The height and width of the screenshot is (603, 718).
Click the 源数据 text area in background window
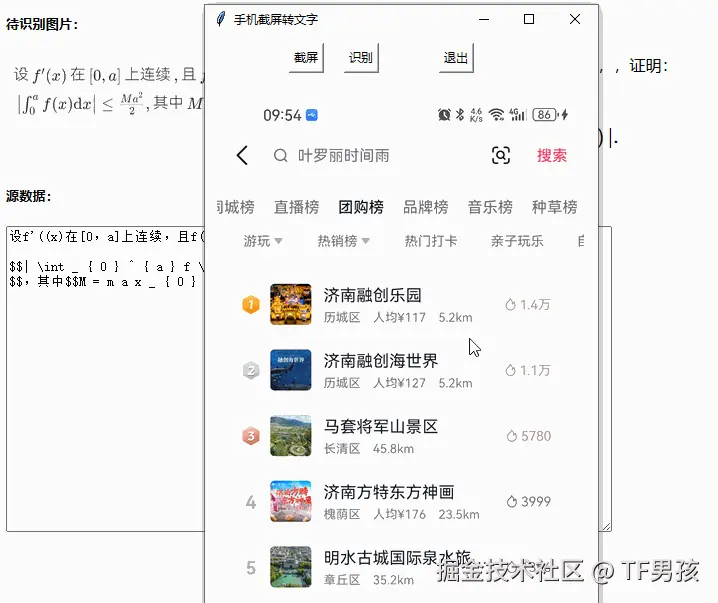click(105, 378)
